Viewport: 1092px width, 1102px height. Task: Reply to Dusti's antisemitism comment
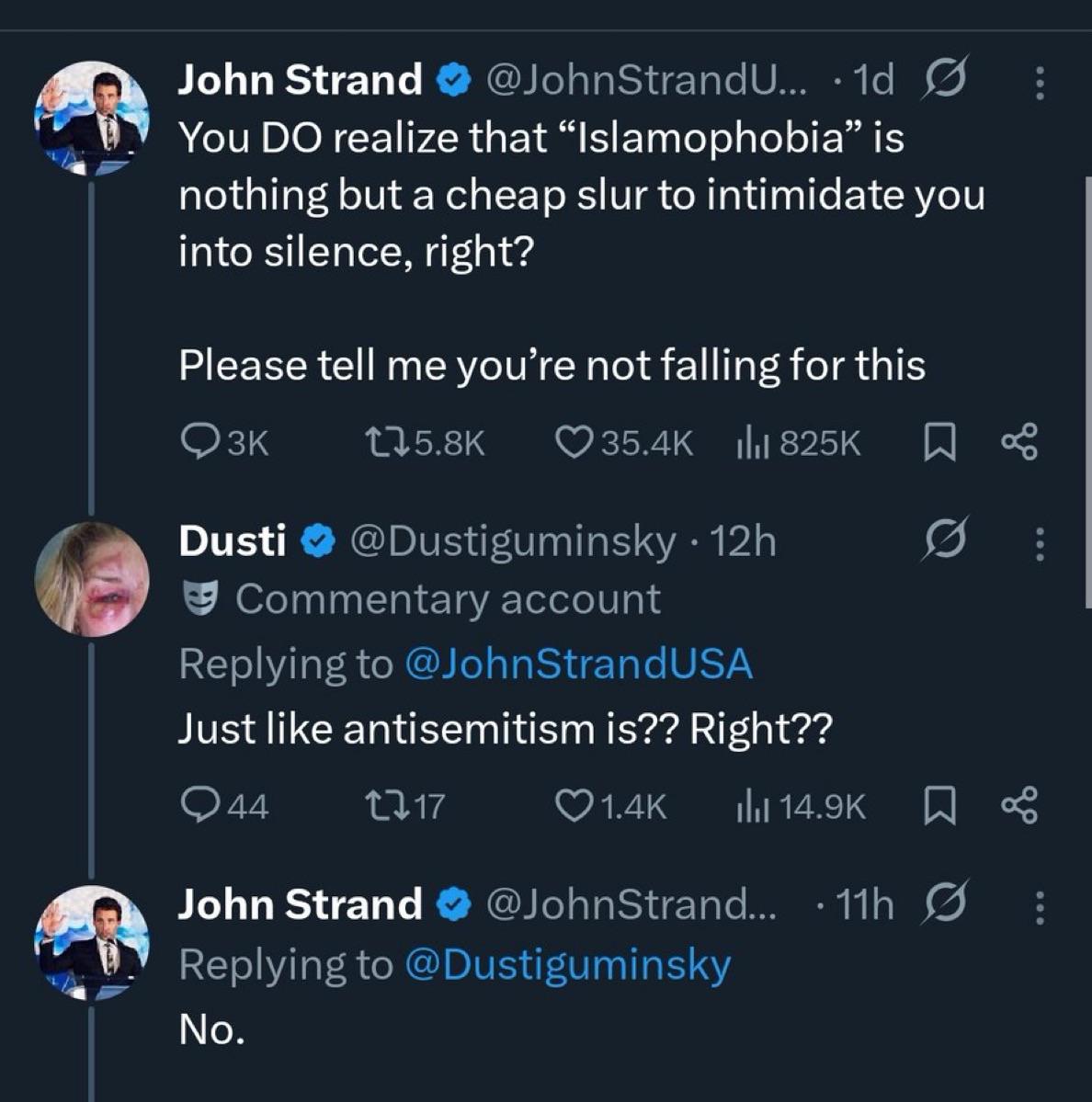coord(224,805)
